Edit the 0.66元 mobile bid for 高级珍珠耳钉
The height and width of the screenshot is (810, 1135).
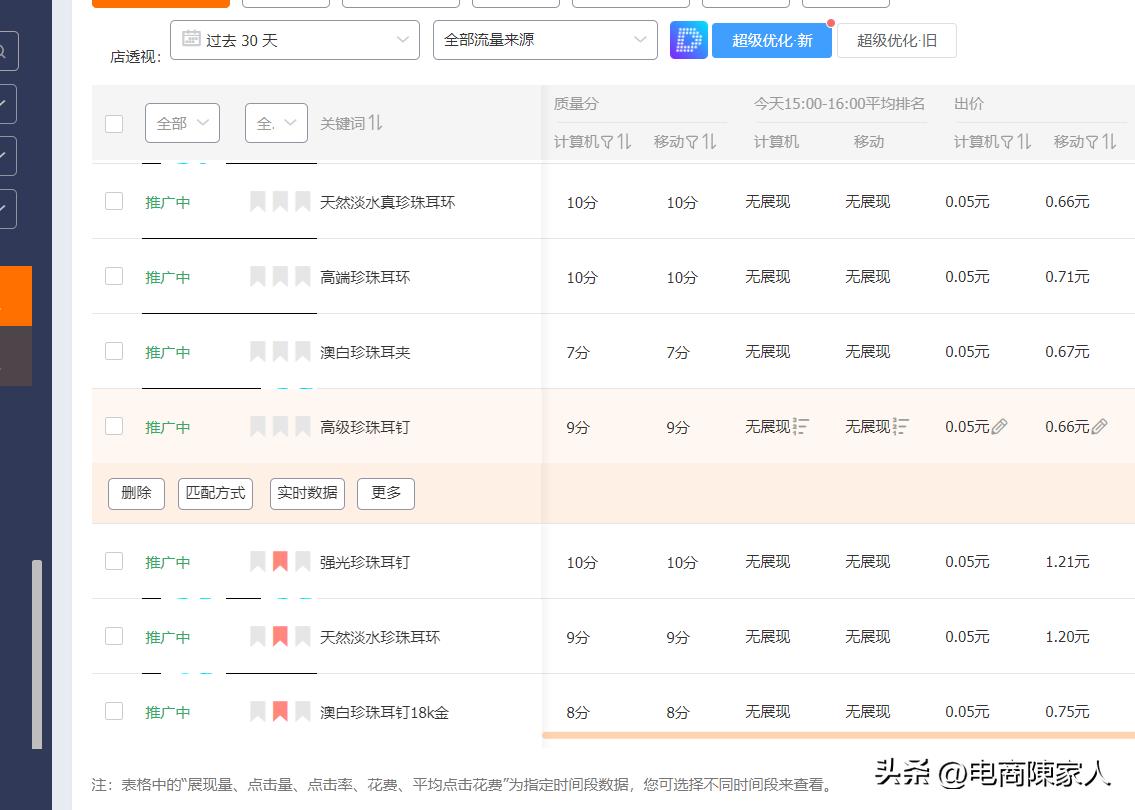[1101, 426]
